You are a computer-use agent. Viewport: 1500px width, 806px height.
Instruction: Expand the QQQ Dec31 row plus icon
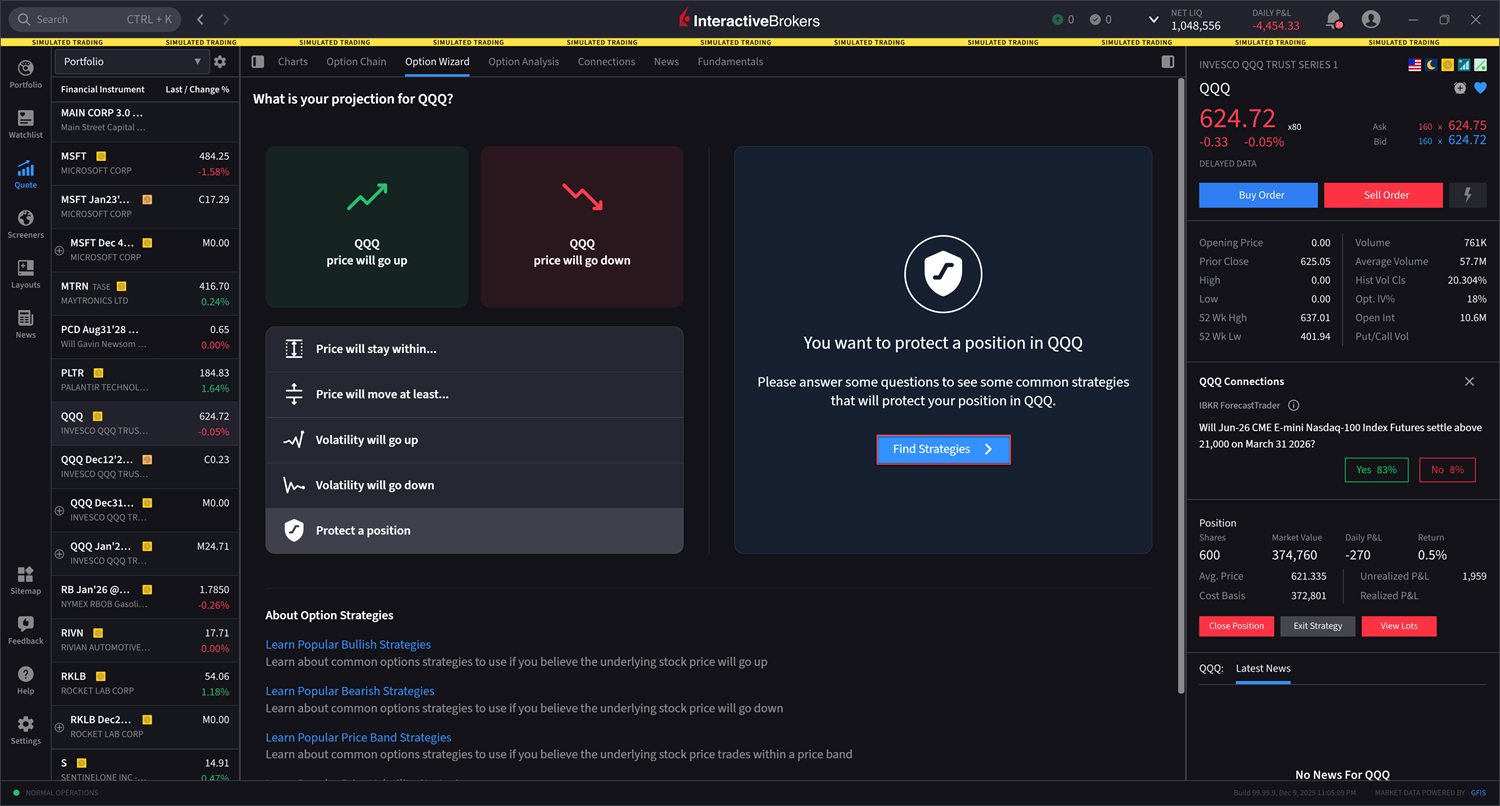tap(59, 511)
